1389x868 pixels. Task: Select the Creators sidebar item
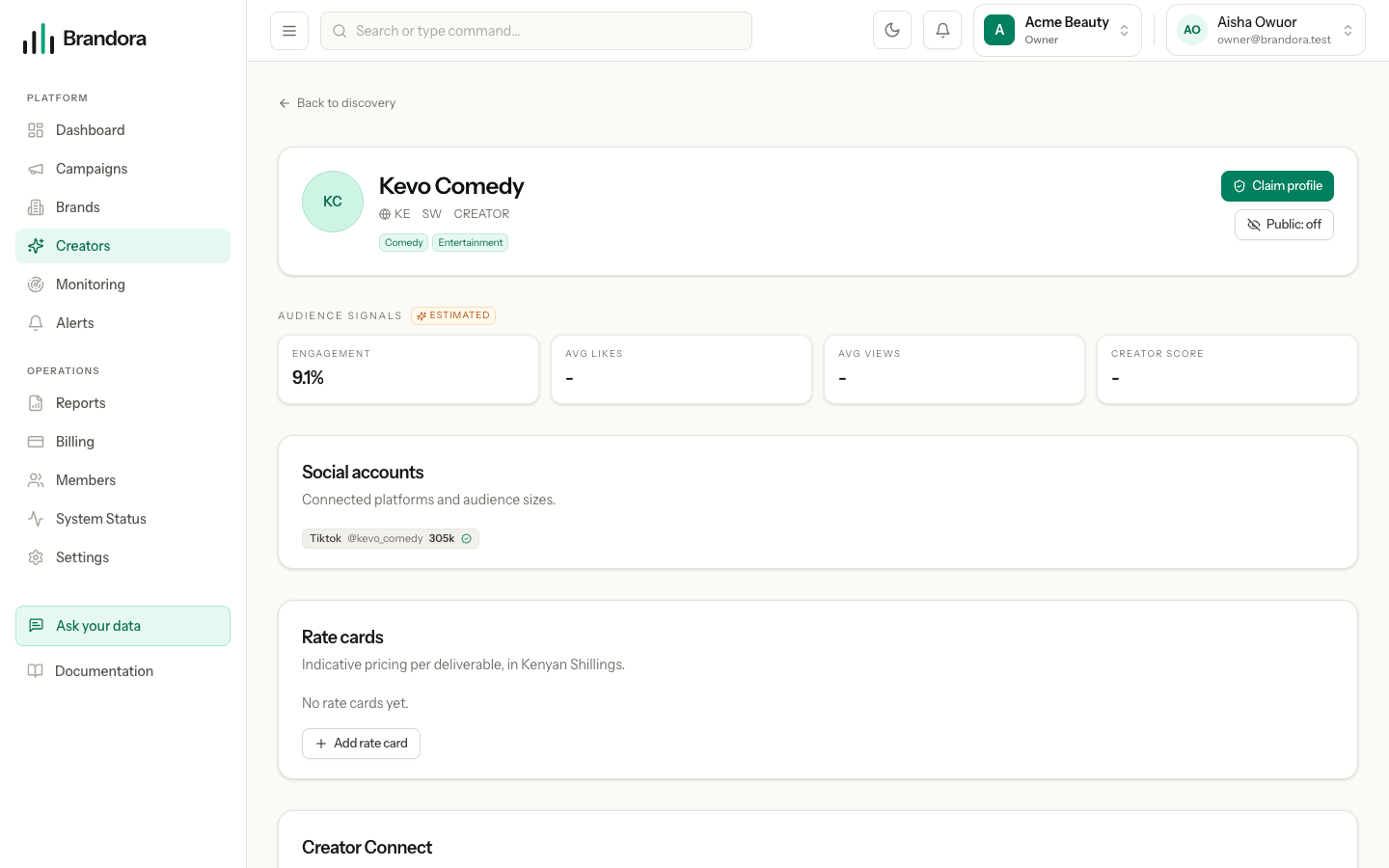(x=123, y=246)
